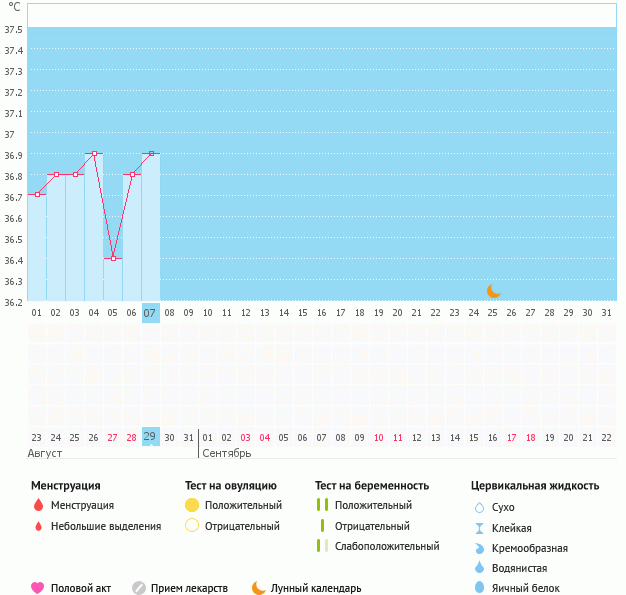Click the negative ovulation test empty circle

point(193,526)
